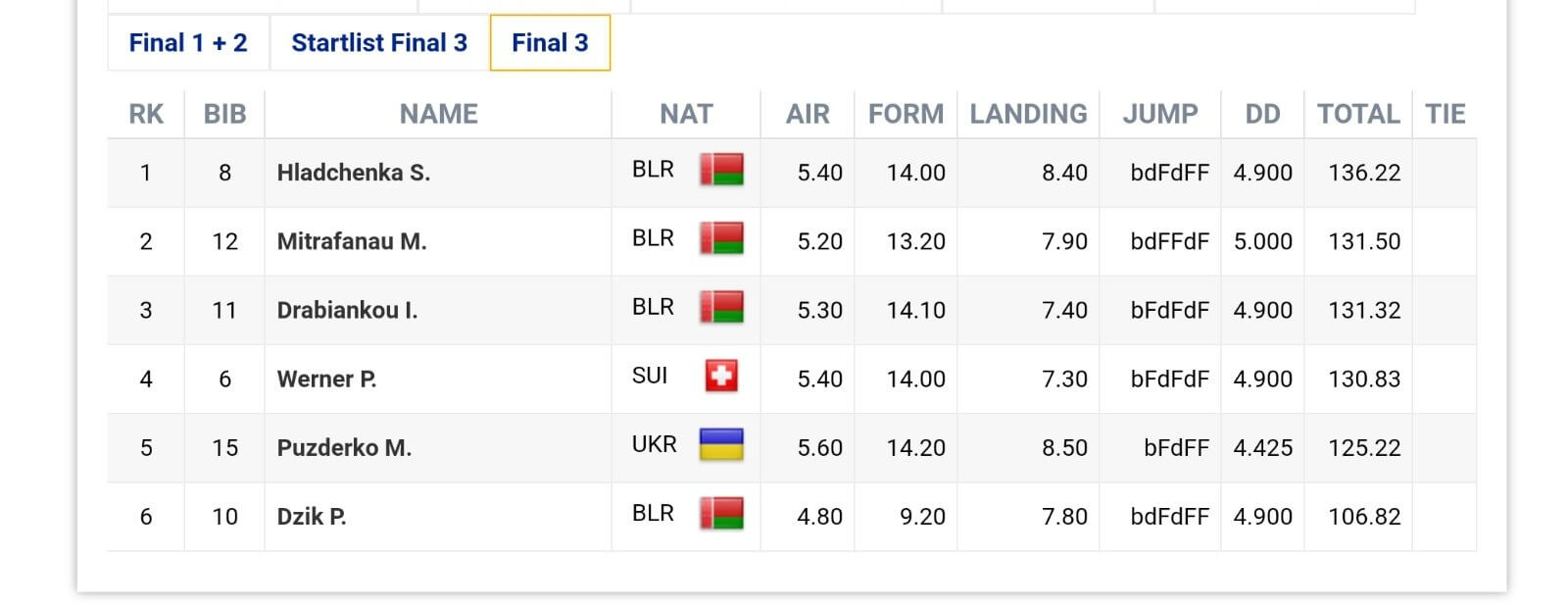Click the DD column header

[1262, 114]
